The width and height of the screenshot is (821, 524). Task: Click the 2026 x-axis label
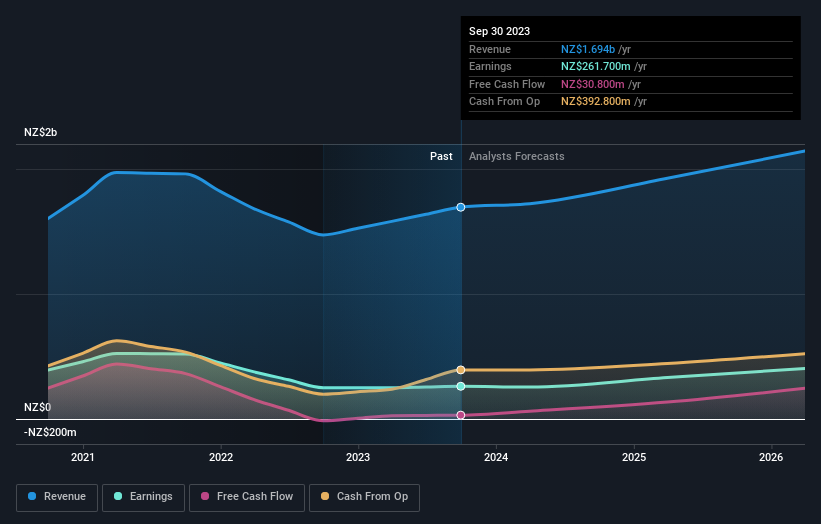coord(771,458)
